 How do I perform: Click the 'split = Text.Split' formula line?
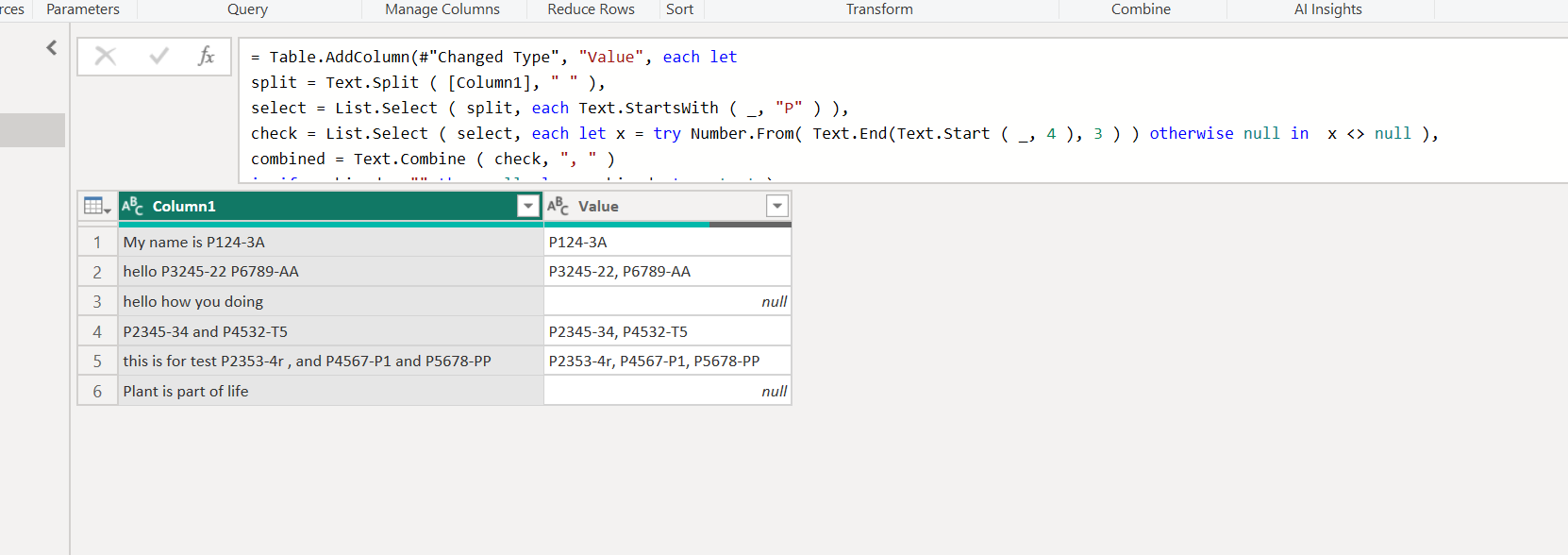tap(427, 83)
